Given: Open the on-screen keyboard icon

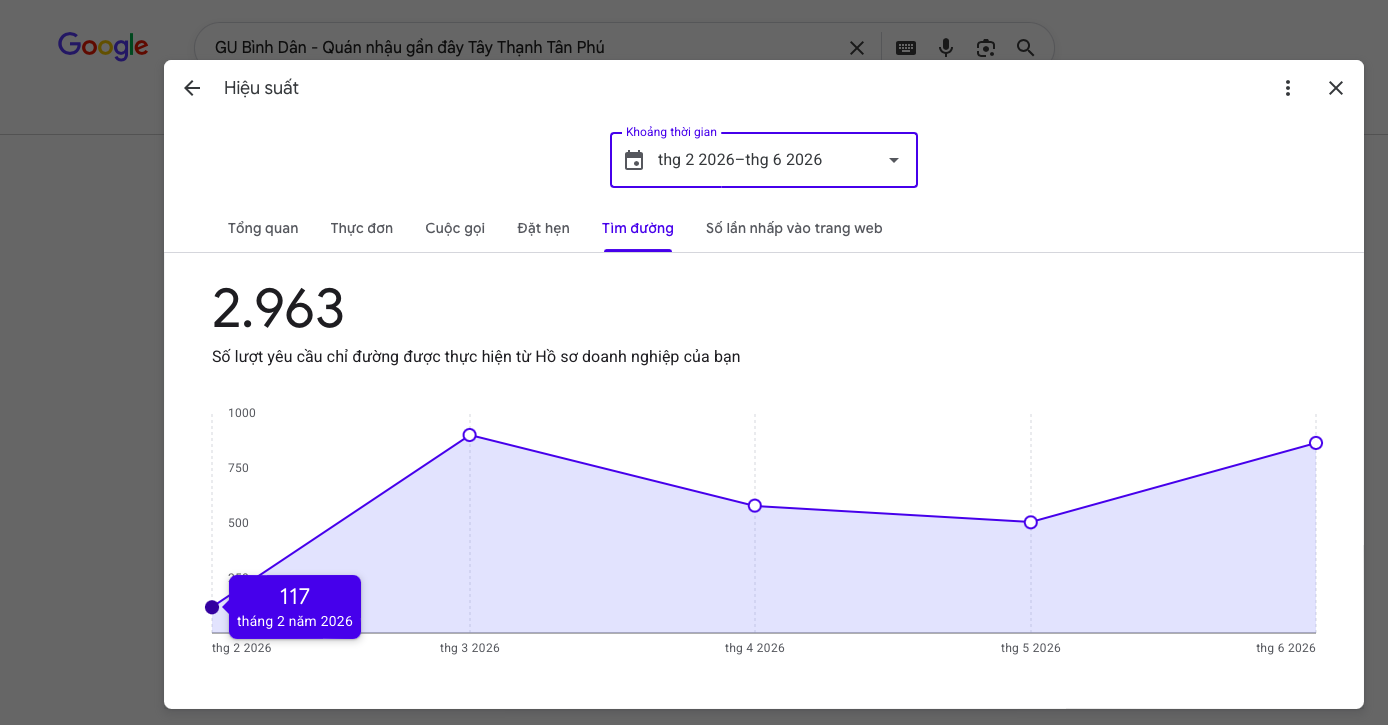Looking at the screenshot, I should pyautogui.click(x=906, y=48).
